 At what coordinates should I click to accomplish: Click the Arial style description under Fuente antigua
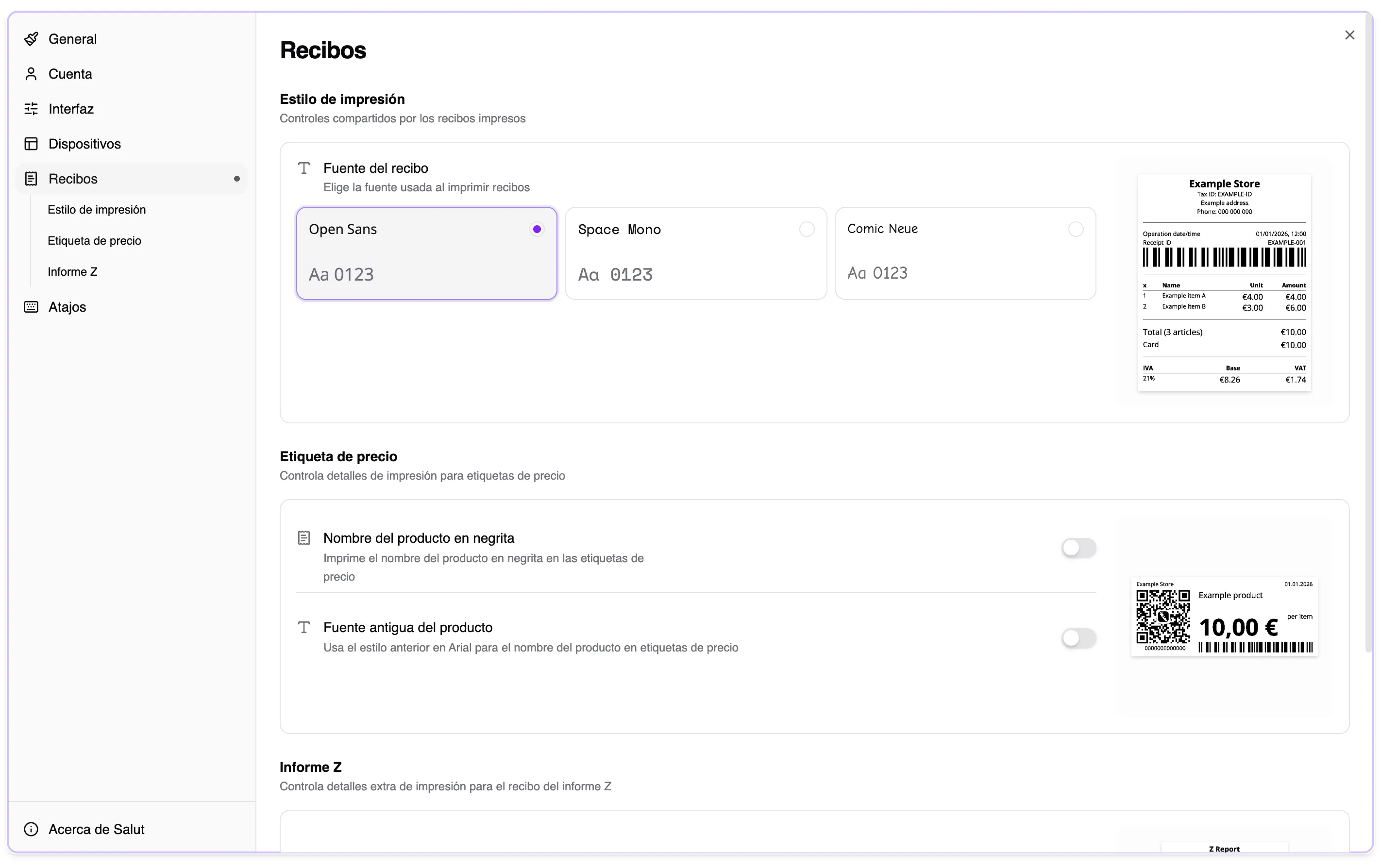click(x=531, y=648)
